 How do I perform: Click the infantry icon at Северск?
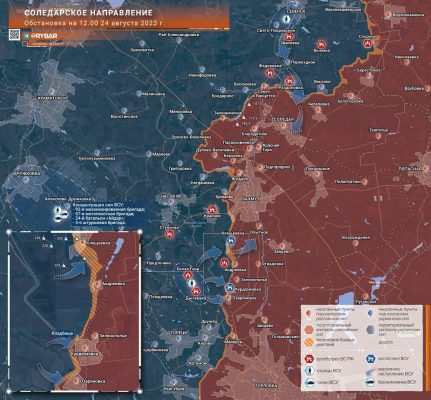coord(286,20)
